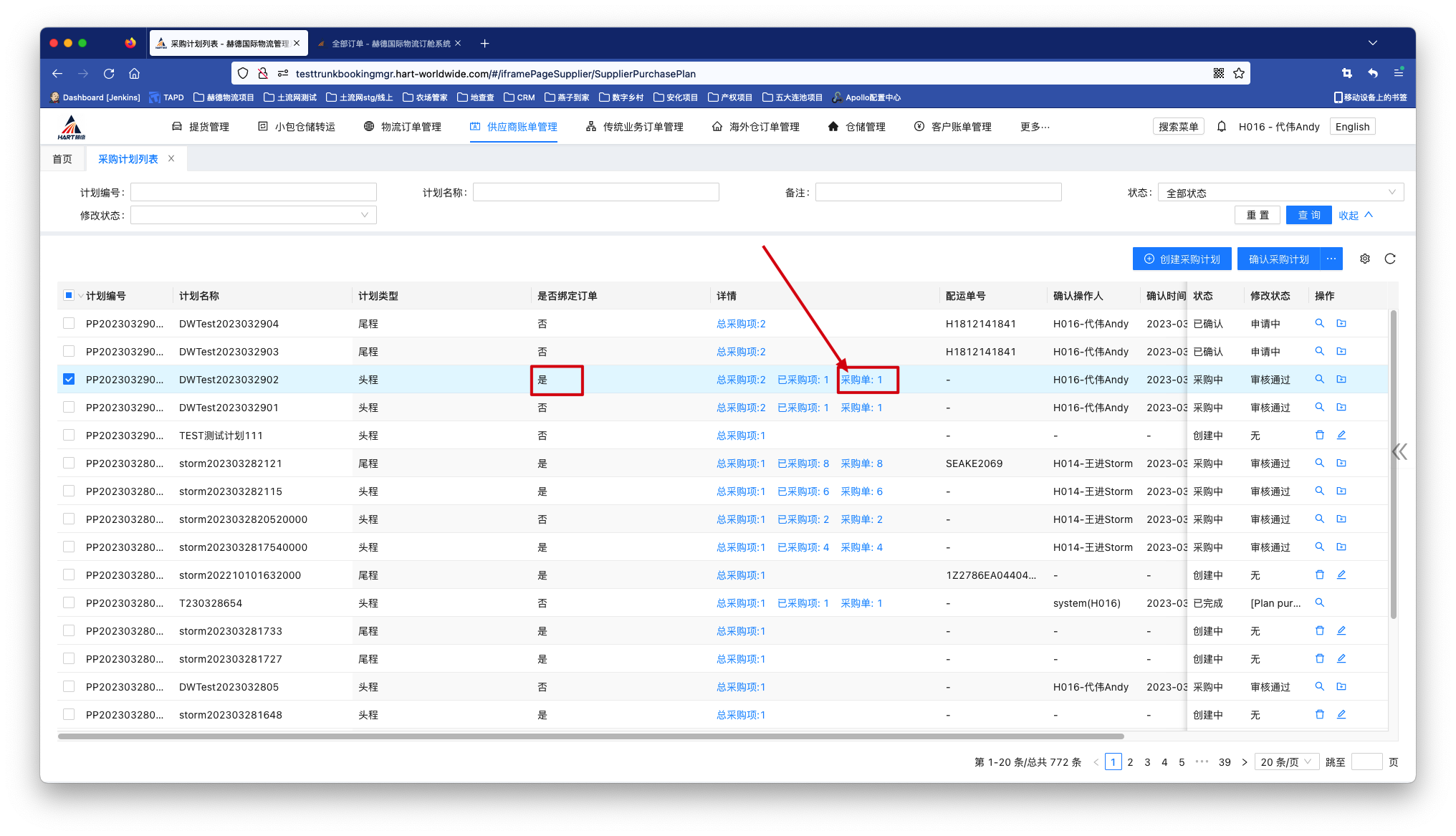This screenshot has height=836, width=1456.
Task: Click the 计划名称 input field
Action: point(595,192)
